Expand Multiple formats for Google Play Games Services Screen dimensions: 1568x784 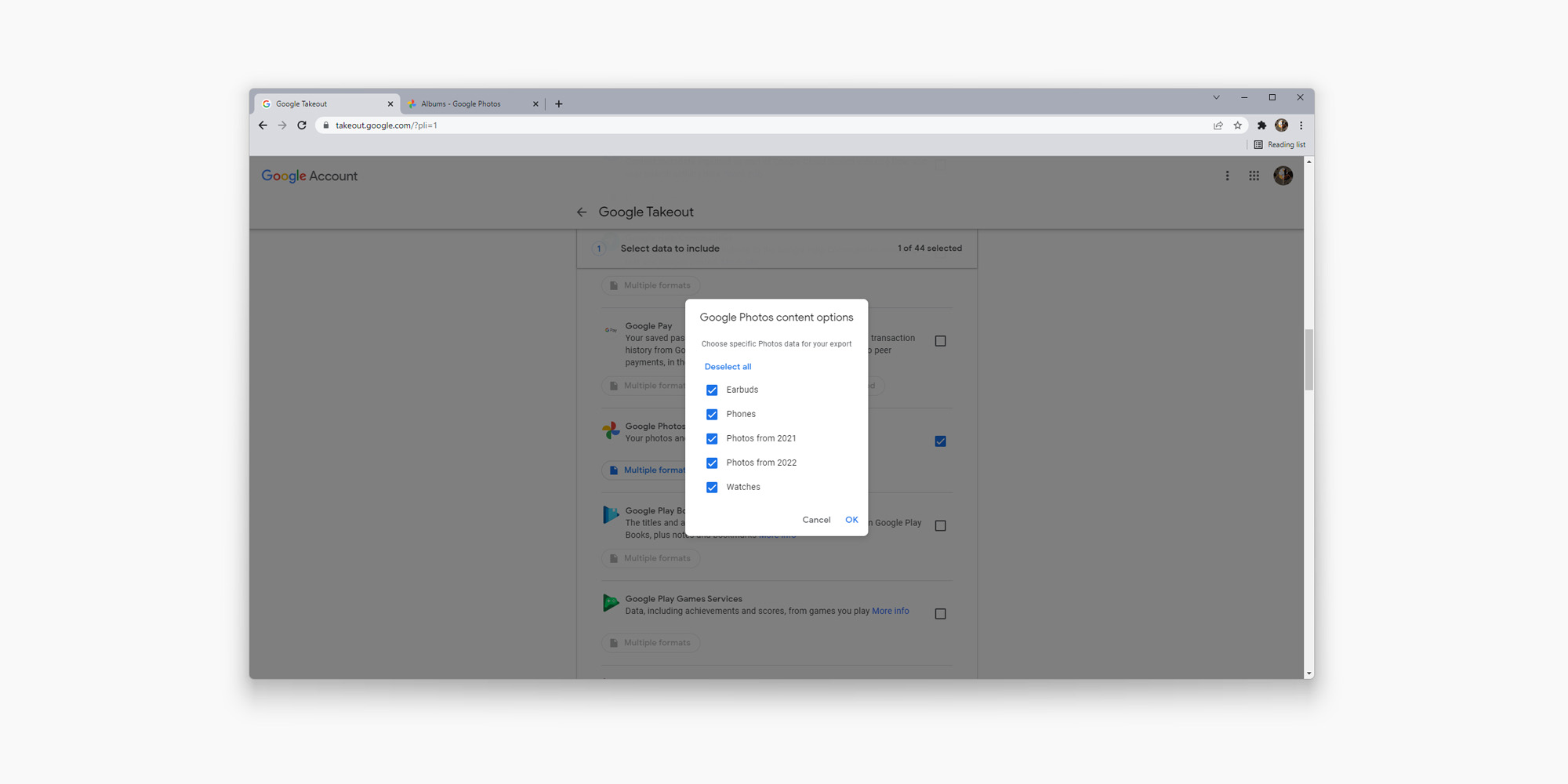click(x=651, y=642)
